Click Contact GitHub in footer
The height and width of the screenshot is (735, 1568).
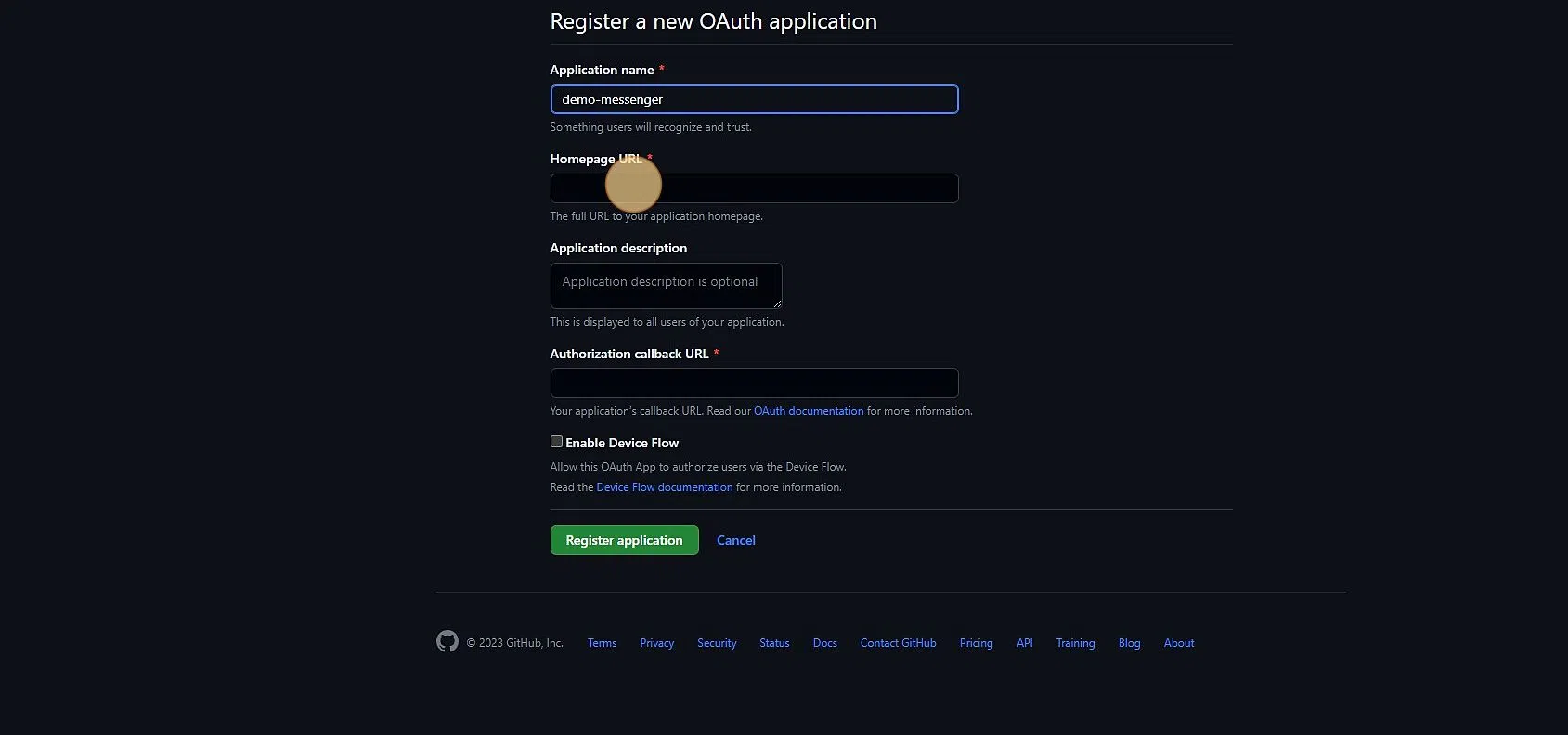pos(898,643)
